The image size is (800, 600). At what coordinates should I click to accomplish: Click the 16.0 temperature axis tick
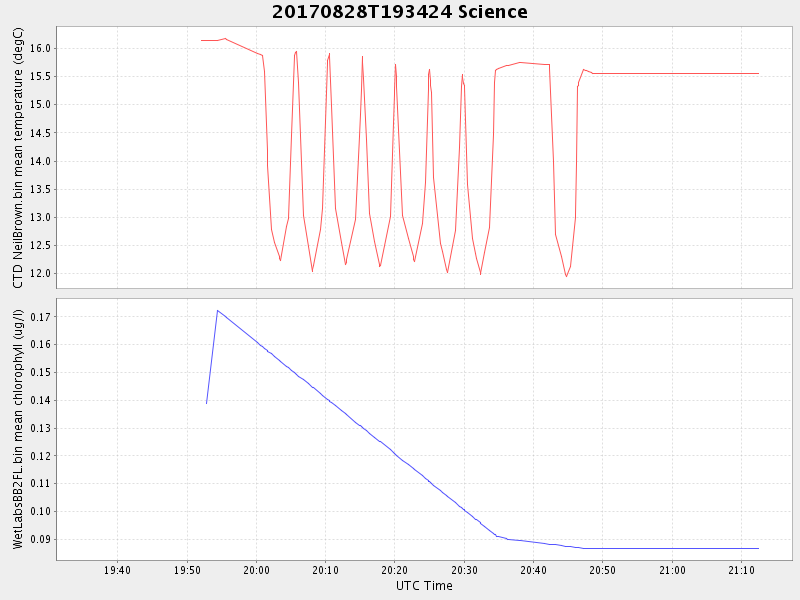38,48
